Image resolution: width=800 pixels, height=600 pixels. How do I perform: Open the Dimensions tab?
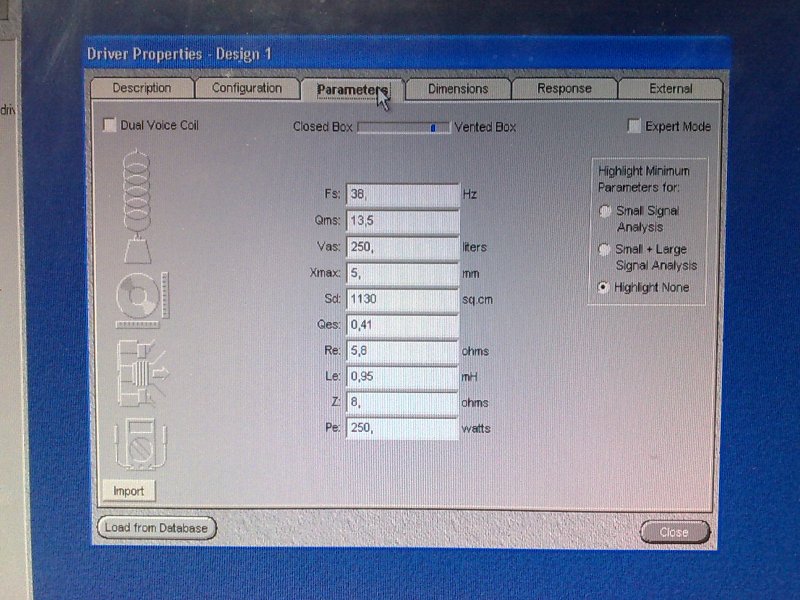(458, 89)
